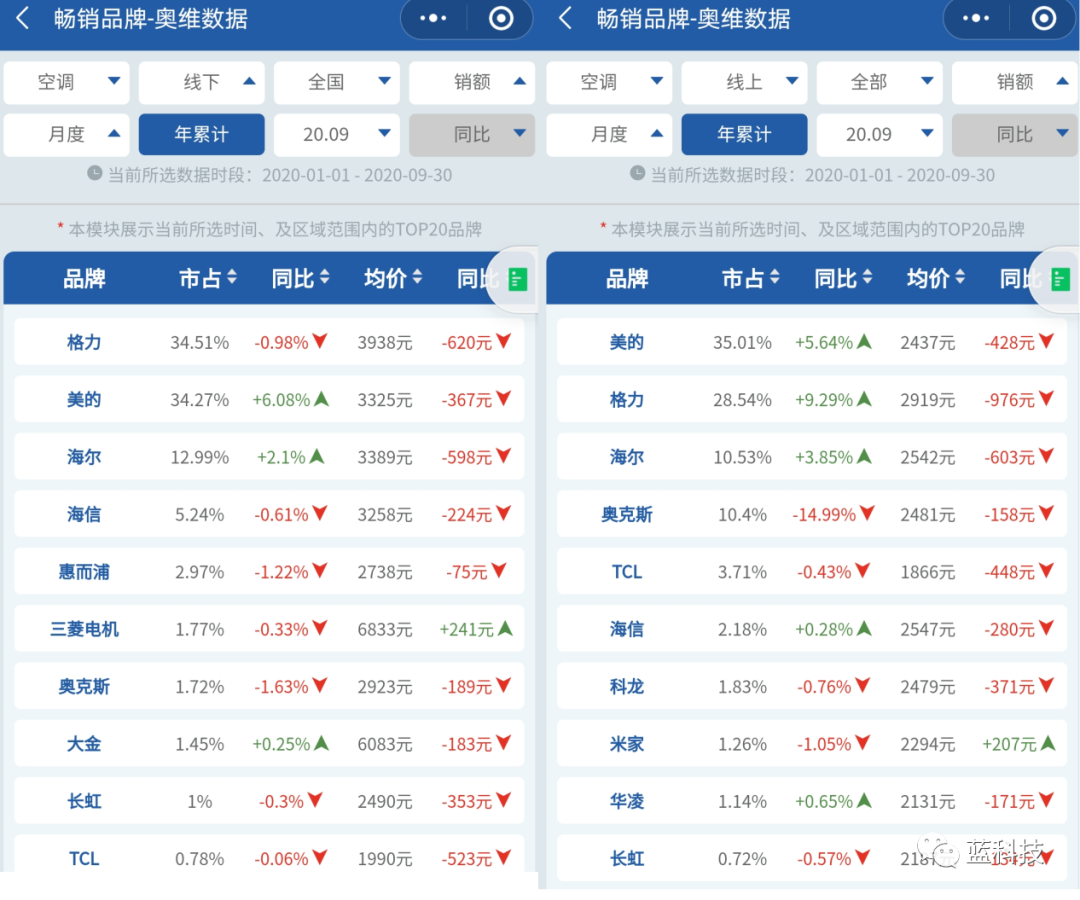
Task: Open 月度 dropdown in left panel
Action: 67,134
